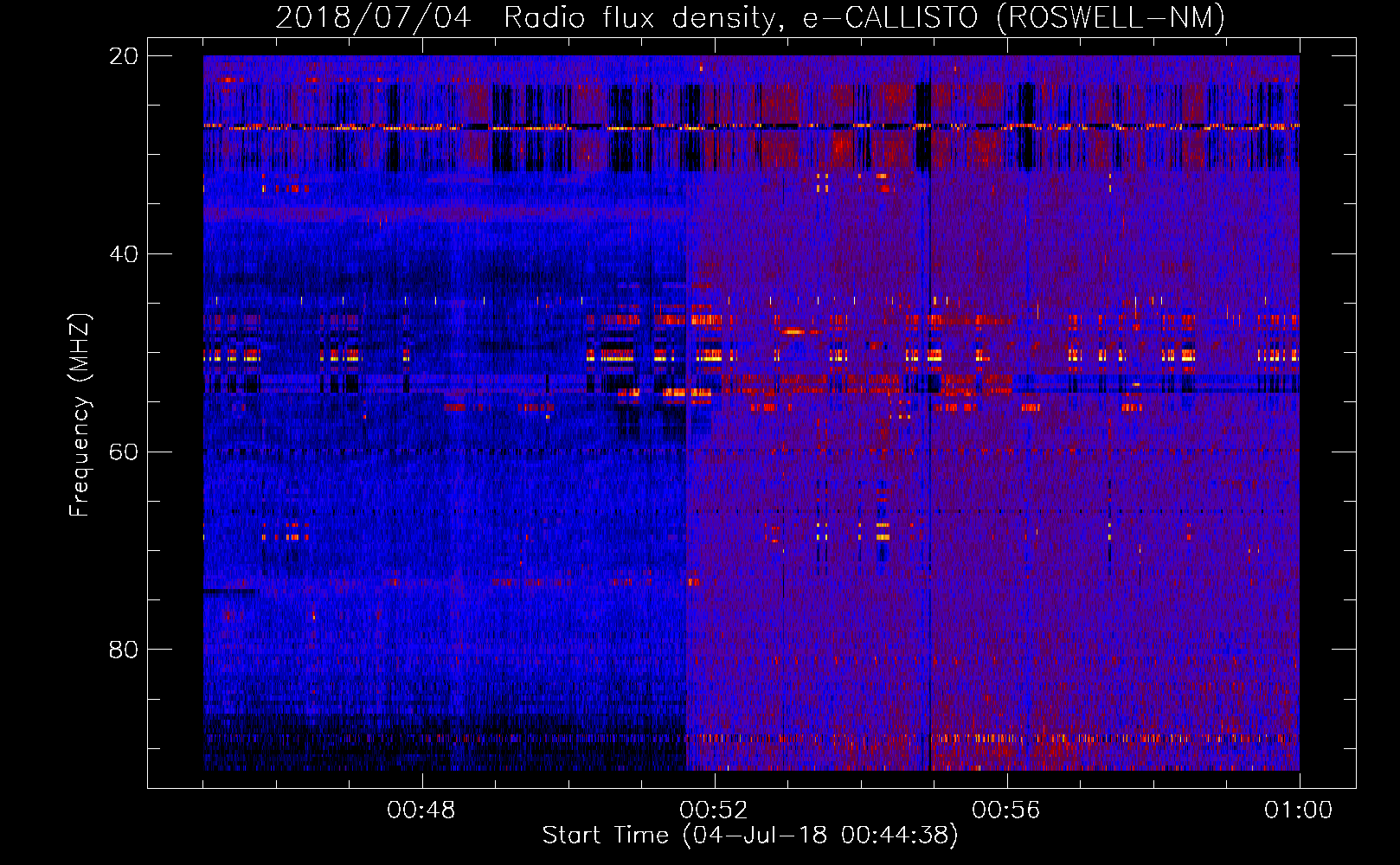Click the '00:52' time tick label
The image size is (1400, 865).
(714, 811)
